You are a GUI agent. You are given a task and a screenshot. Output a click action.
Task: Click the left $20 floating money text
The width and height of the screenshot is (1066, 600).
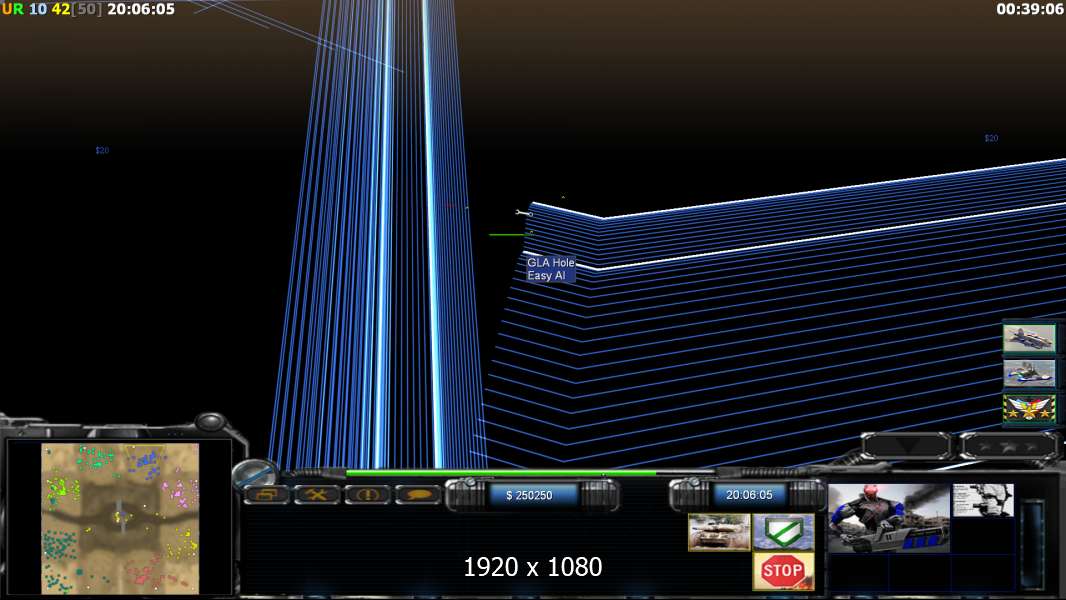(102, 150)
